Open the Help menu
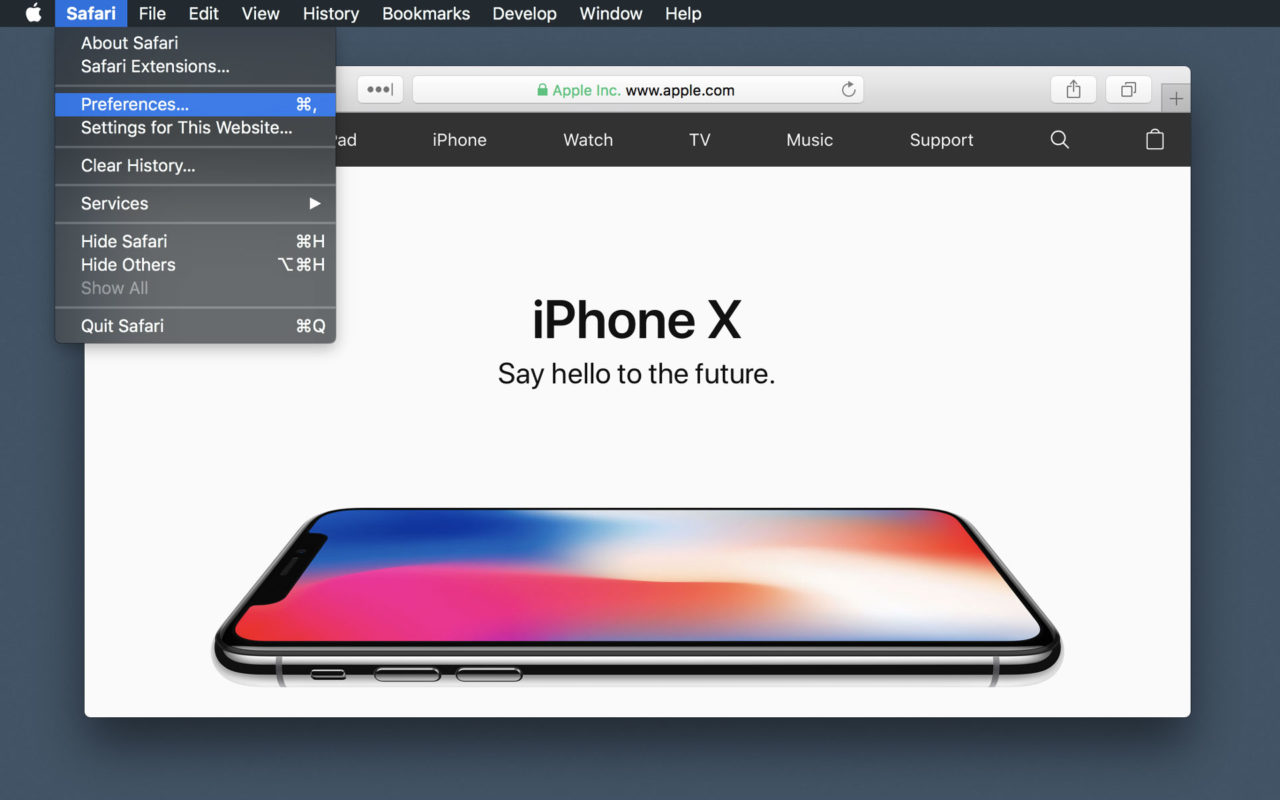1280x800 pixels. (683, 13)
